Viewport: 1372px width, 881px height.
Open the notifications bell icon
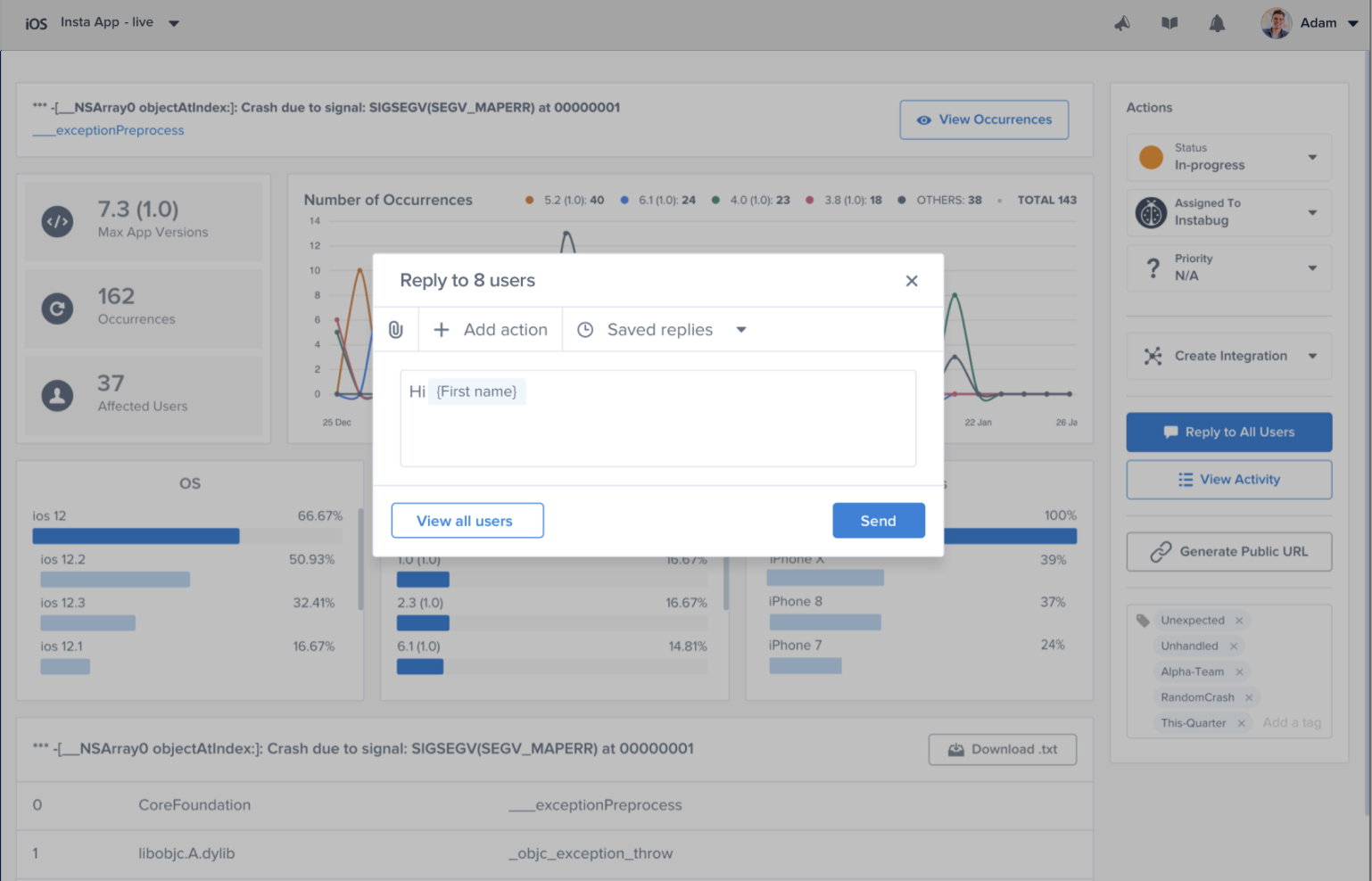tap(1217, 23)
